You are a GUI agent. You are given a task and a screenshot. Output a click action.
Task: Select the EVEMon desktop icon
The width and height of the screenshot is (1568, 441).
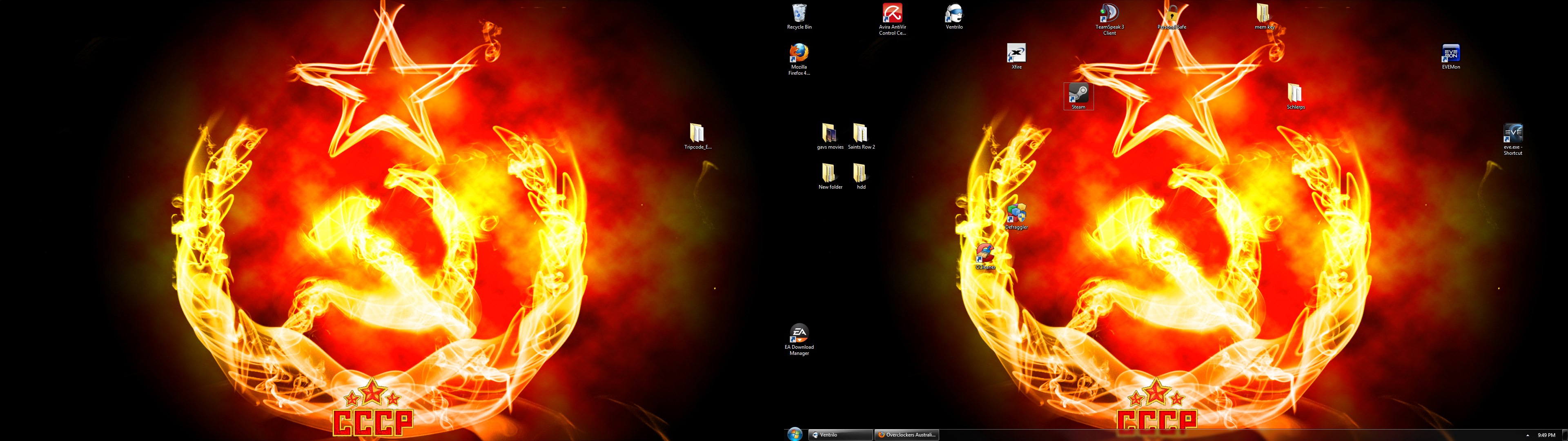point(1450,57)
